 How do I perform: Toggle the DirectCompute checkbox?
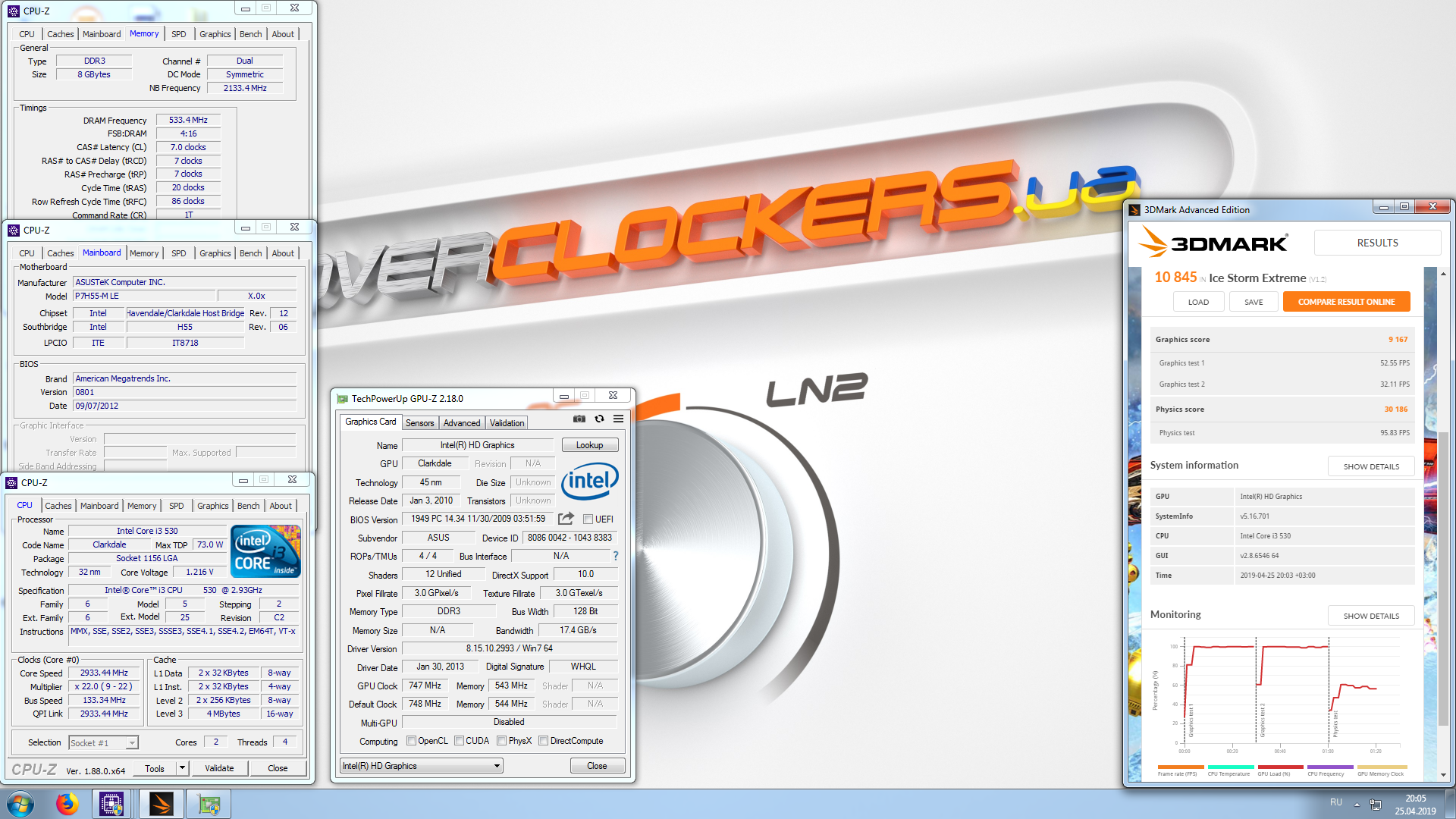(x=543, y=741)
